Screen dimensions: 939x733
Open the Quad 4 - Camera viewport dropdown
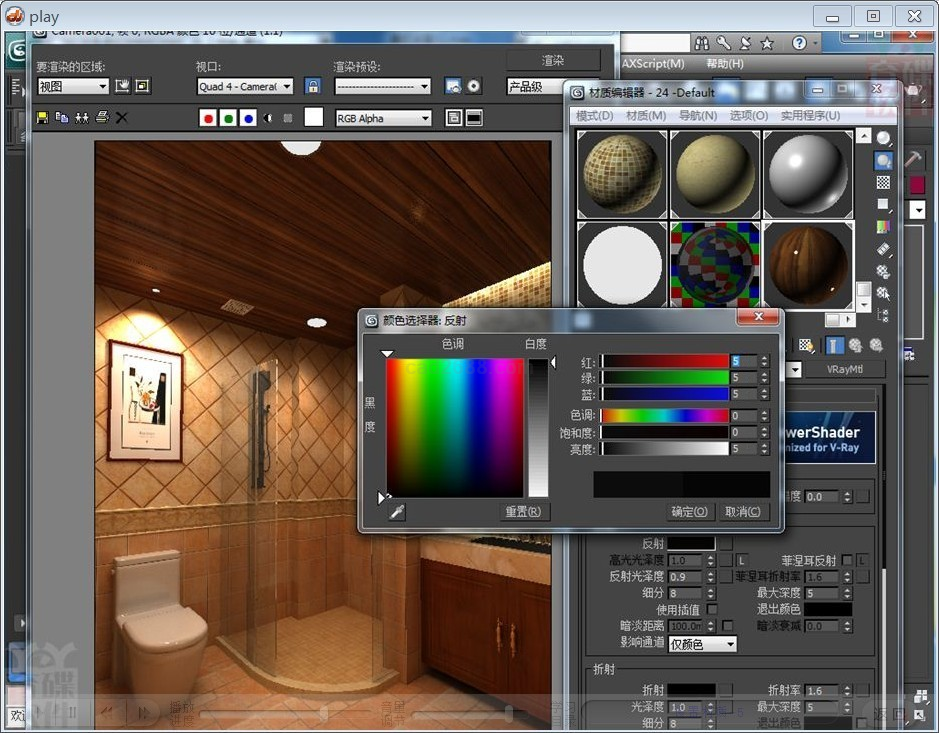click(245, 87)
